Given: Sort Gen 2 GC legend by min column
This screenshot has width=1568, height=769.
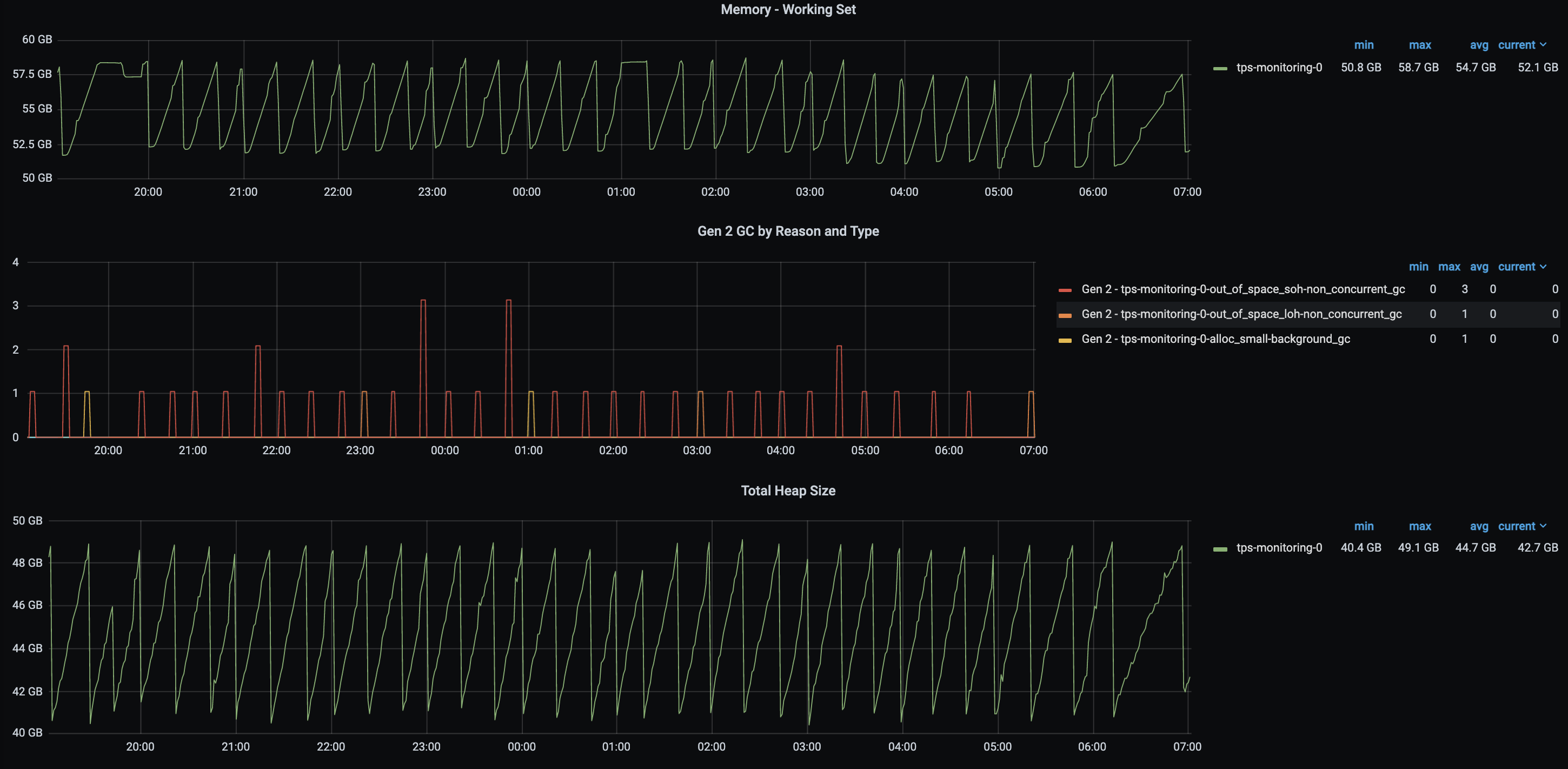Looking at the screenshot, I should coord(1418,267).
